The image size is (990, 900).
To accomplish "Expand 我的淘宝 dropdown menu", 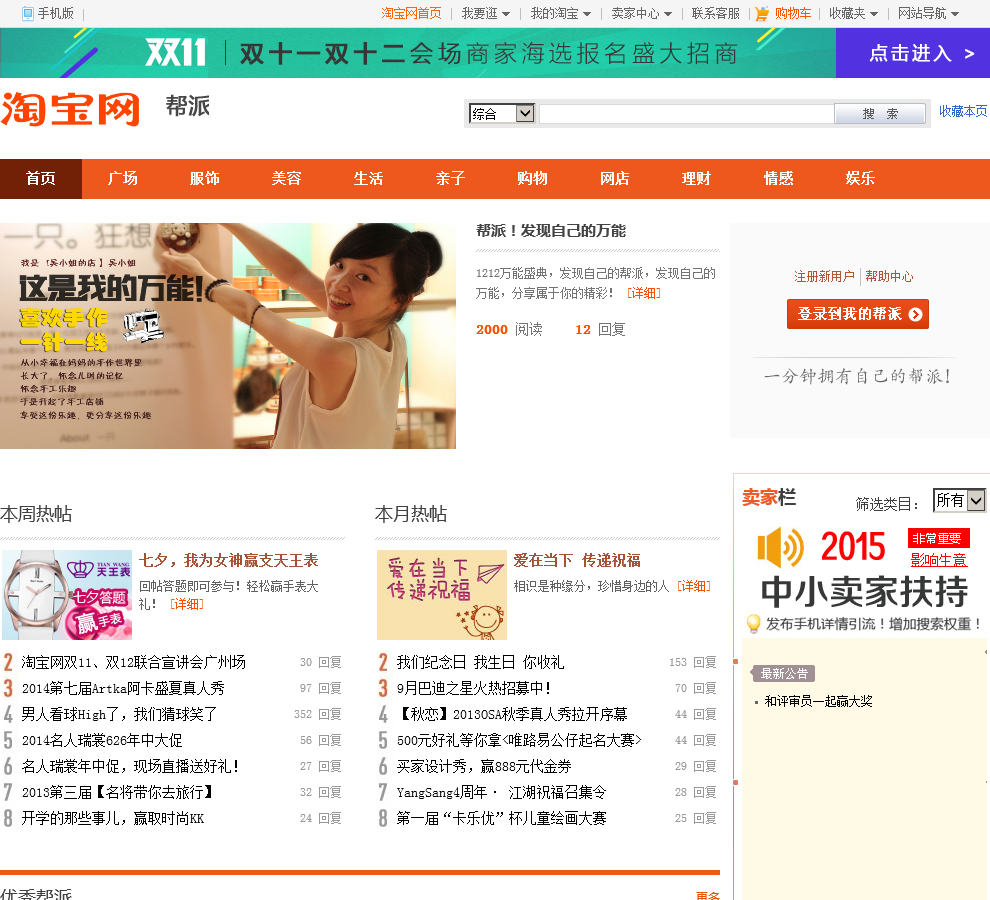I will [560, 13].
